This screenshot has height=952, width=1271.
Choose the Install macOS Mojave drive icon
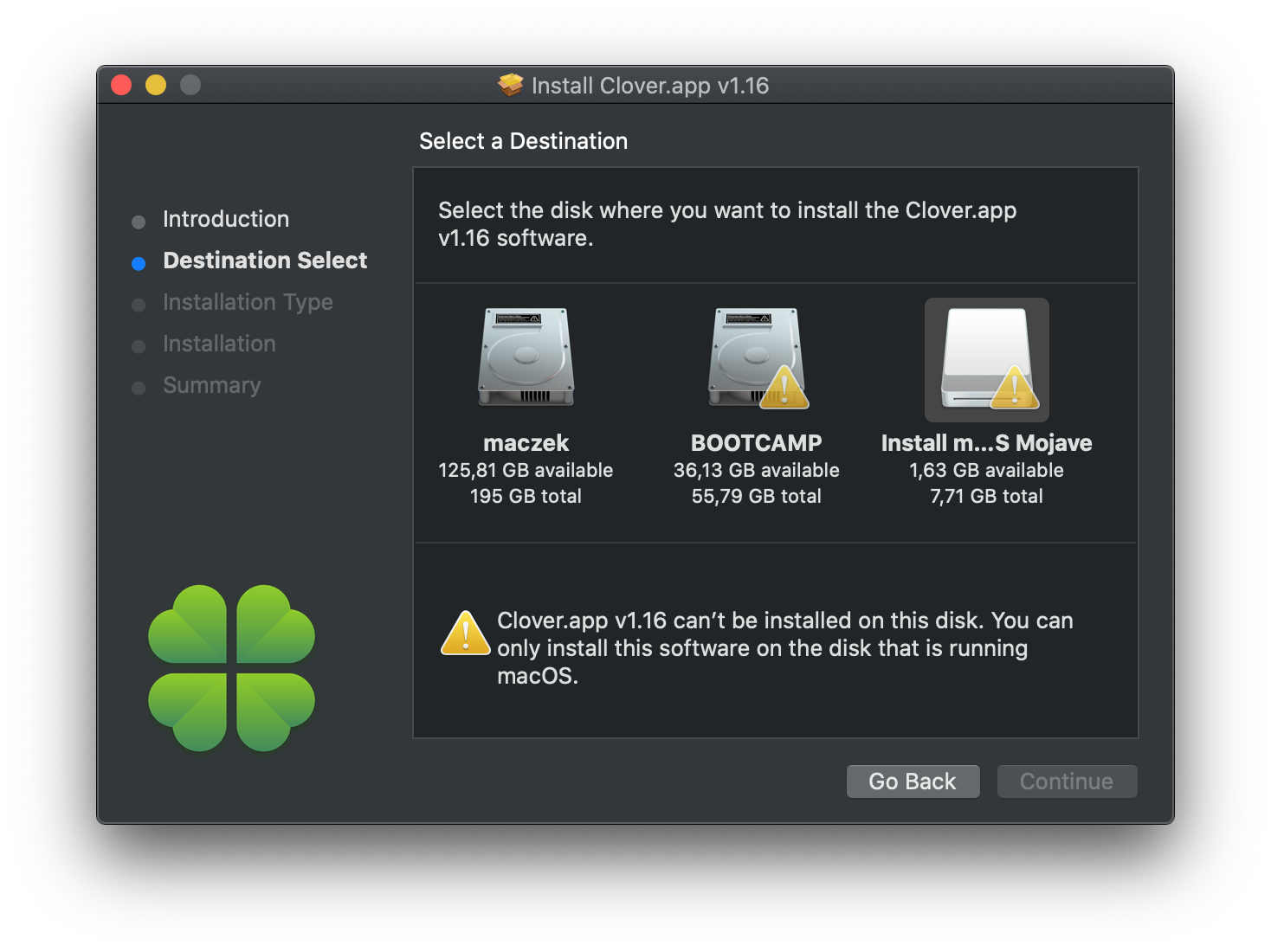(x=987, y=359)
